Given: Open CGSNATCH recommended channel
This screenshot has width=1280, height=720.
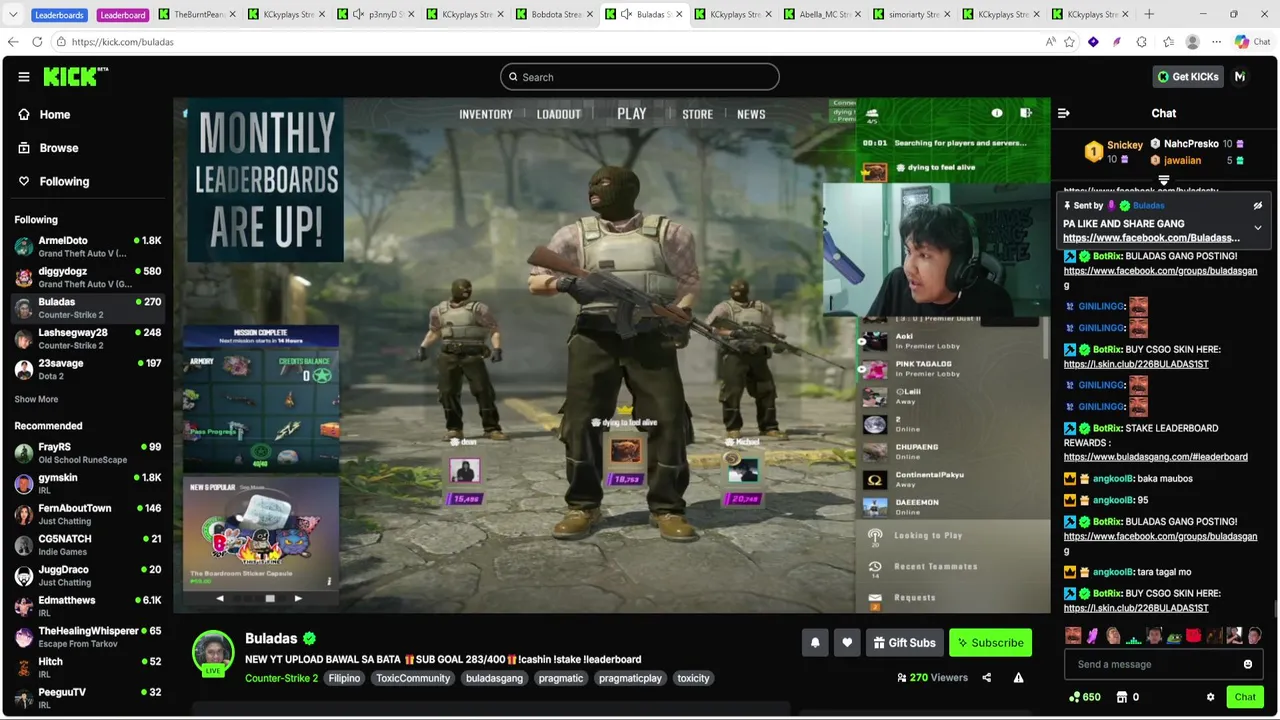Looking at the screenshot, I should (88, 545).
